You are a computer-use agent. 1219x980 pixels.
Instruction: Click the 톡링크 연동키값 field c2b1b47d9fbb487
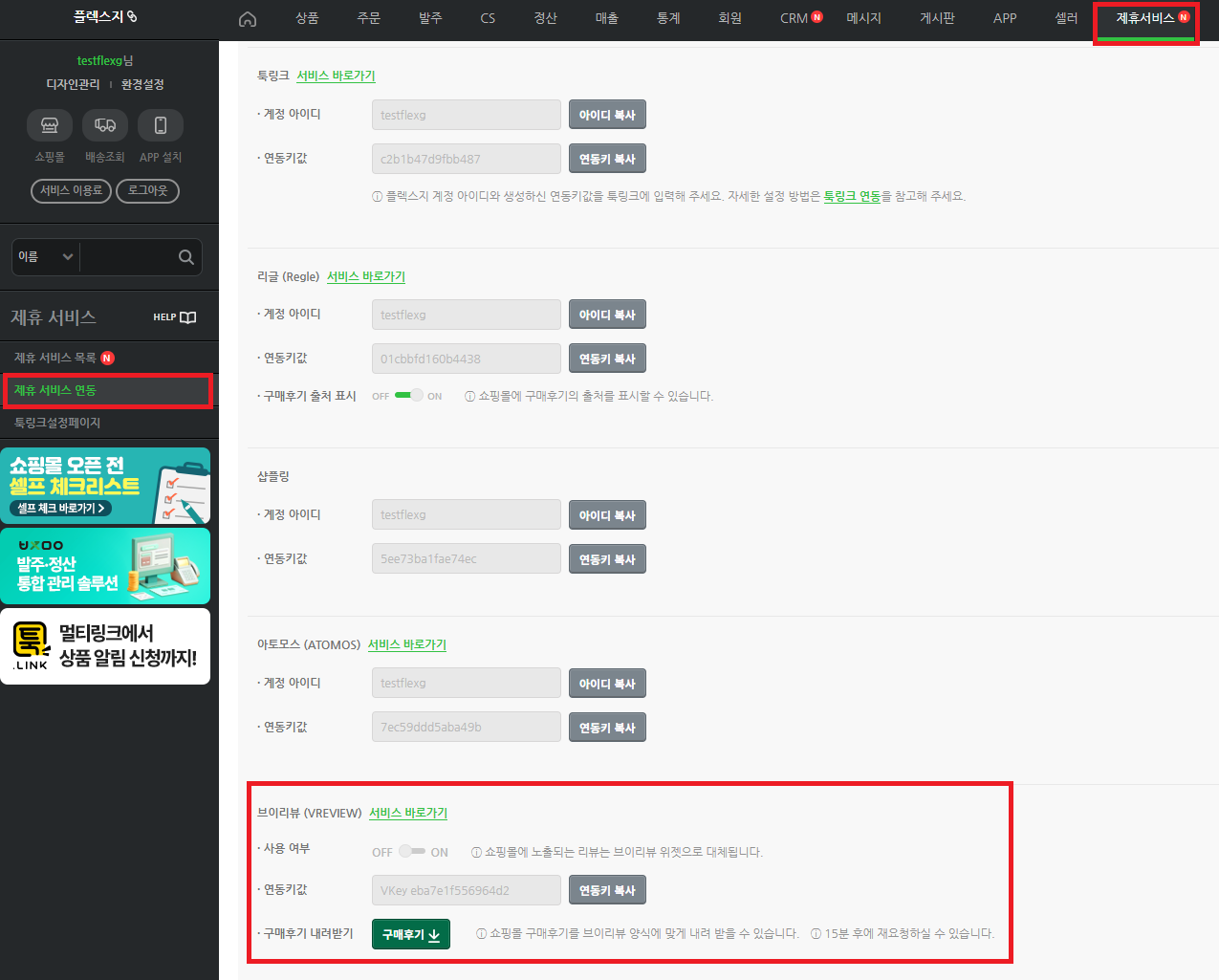(x=467, y=159)
